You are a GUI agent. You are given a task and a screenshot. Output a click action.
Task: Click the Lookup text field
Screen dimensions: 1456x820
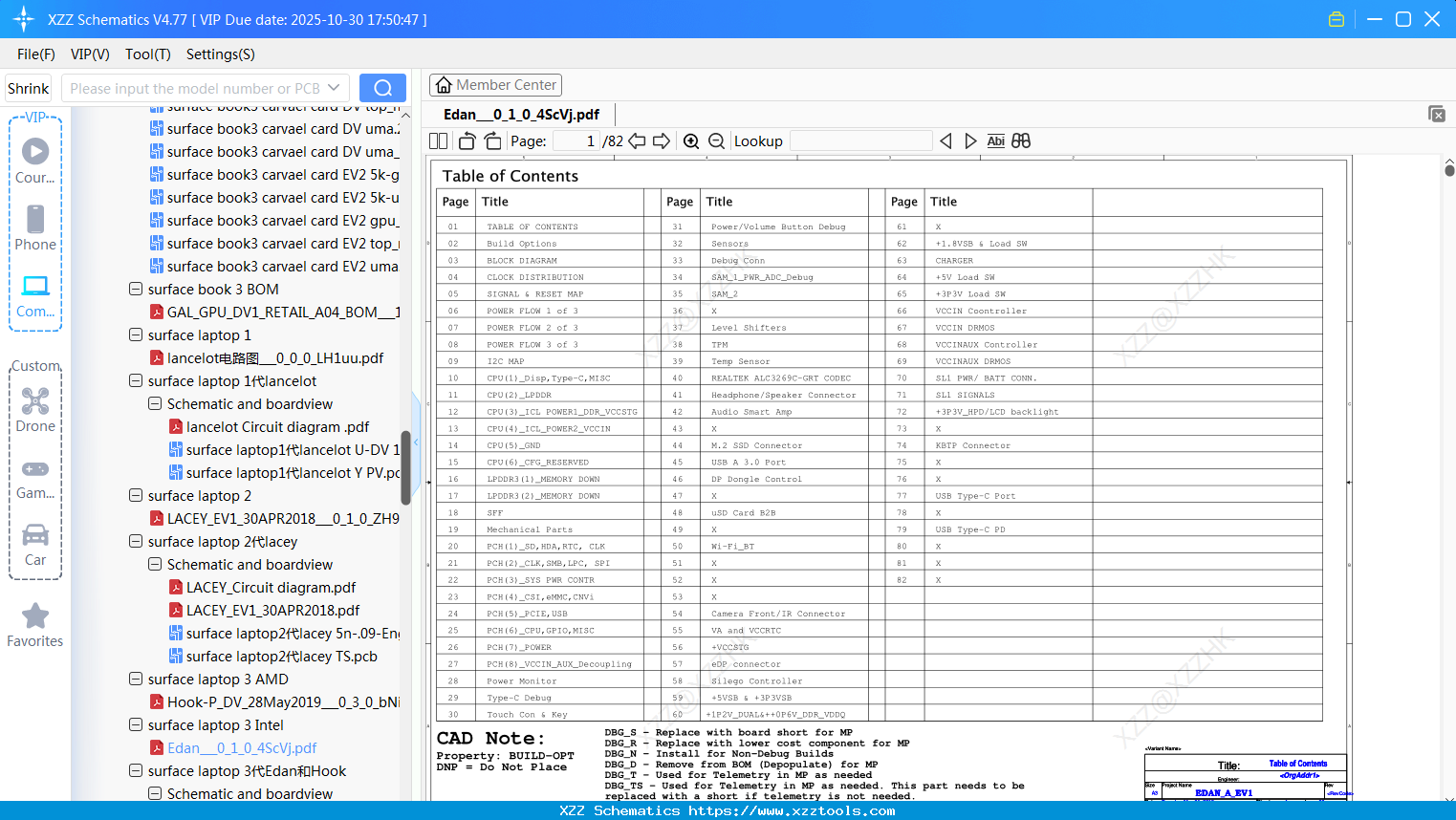click(860, 141)
